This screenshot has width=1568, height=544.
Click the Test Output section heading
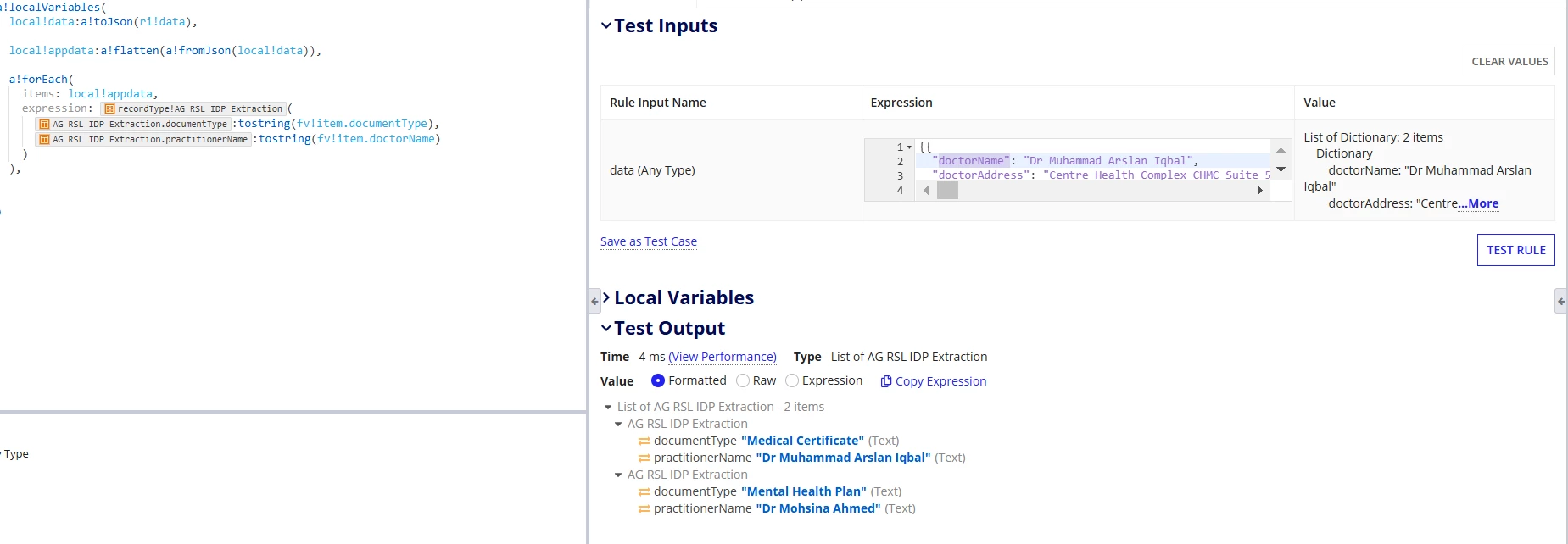(x=669, y=328)
